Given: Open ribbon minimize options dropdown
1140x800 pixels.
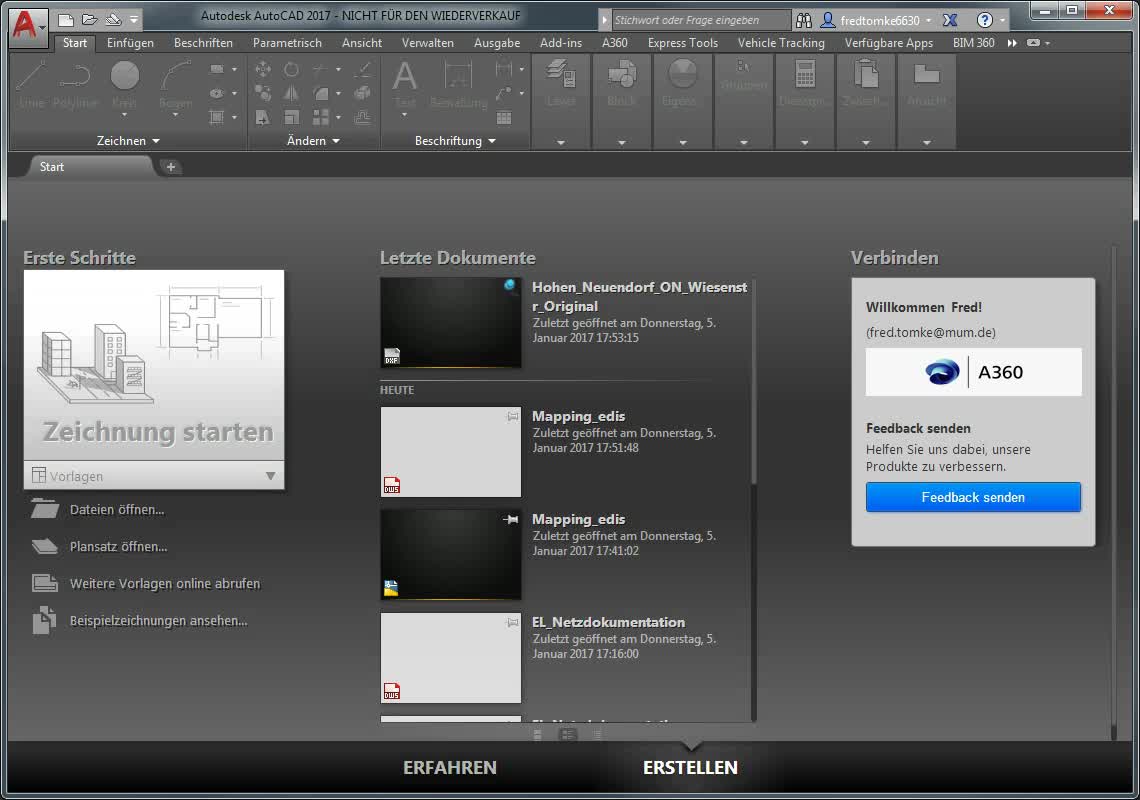Looking at the screenshot, I should tap(1048, 43).
